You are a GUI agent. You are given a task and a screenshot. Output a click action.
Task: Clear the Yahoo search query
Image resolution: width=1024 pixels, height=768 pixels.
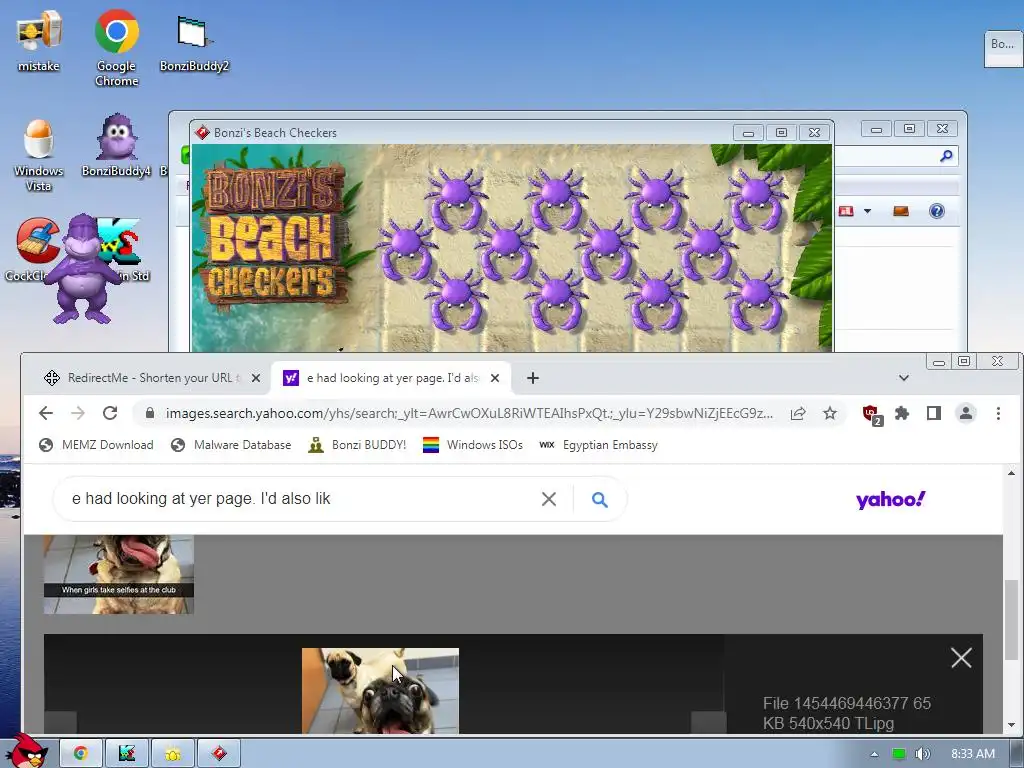tap(549, 499)
